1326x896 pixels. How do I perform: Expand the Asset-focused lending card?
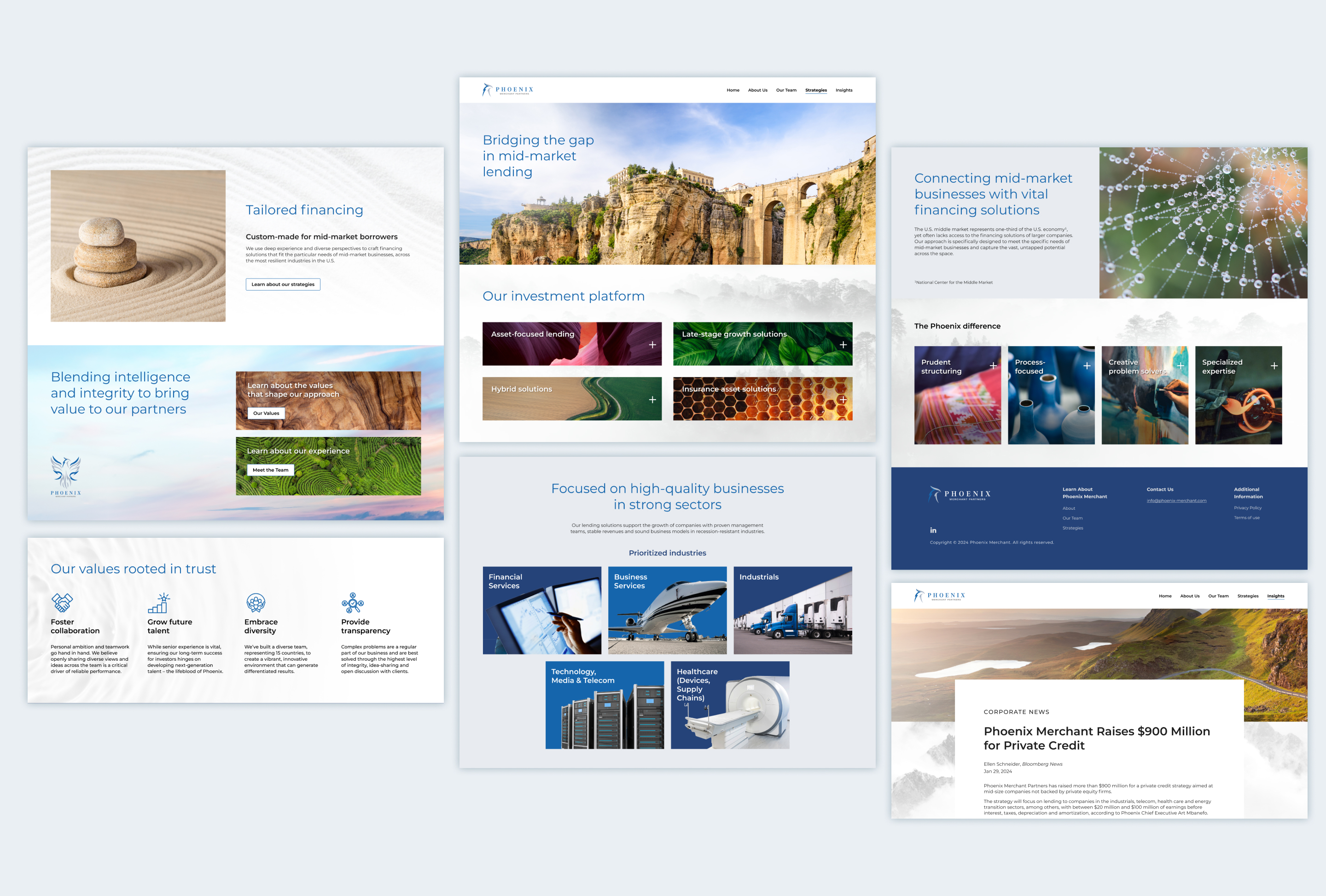[652, 345]
